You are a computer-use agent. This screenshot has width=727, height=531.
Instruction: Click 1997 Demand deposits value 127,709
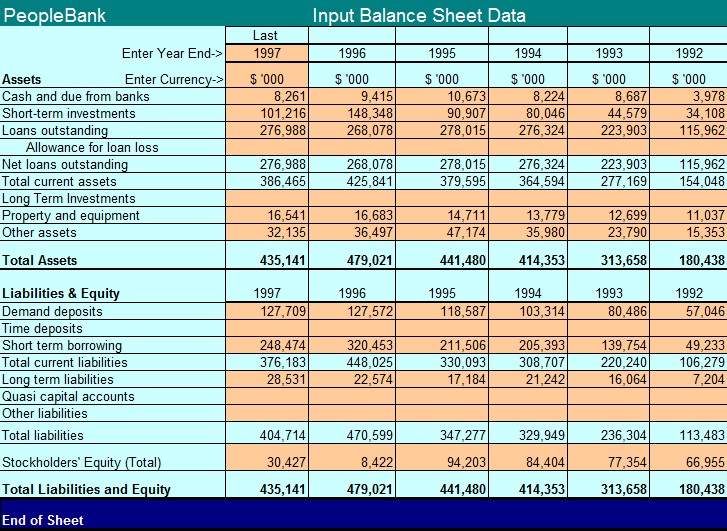click(265, 312)
